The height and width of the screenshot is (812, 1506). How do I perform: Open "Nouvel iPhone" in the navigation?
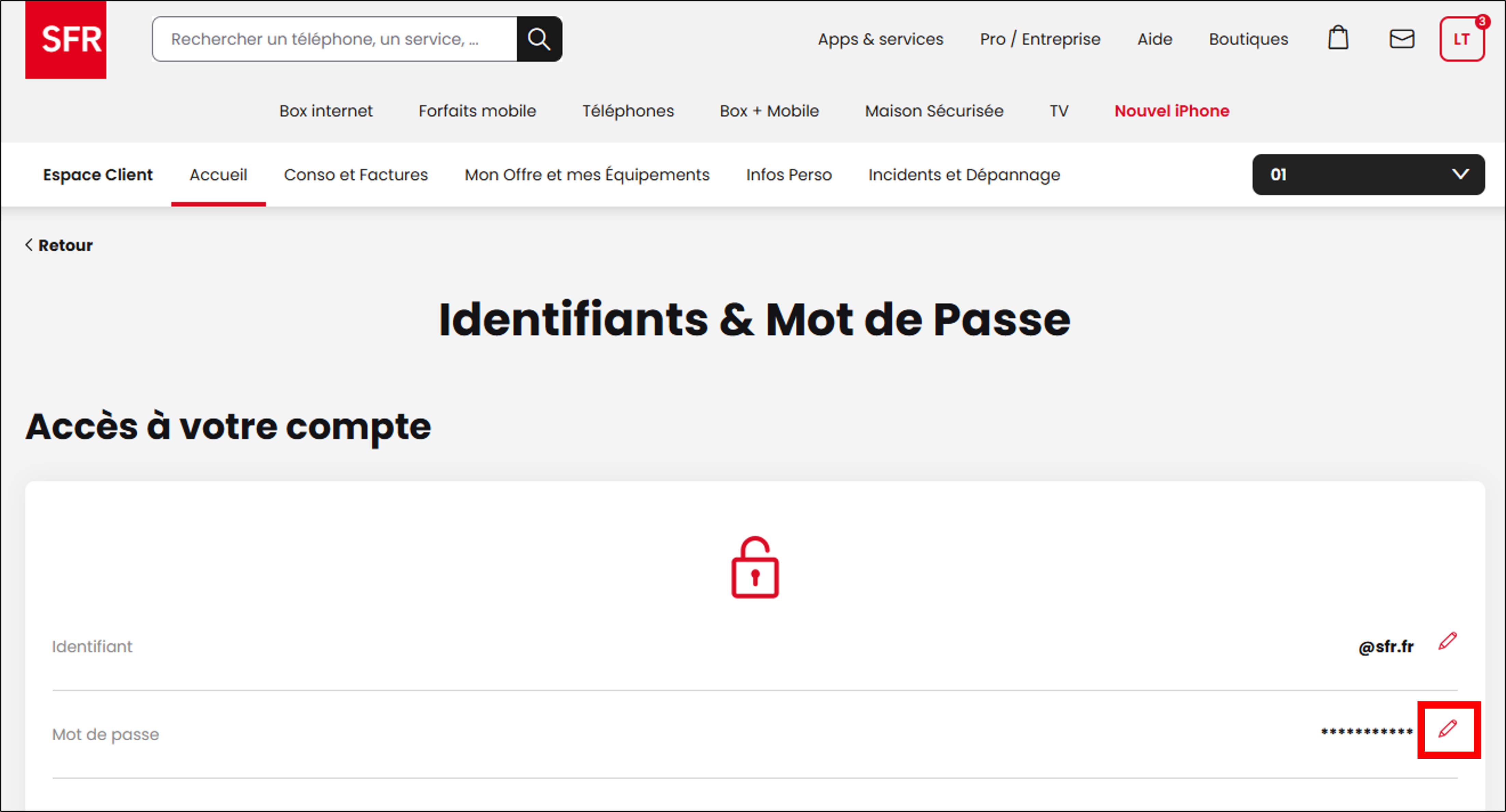(x=1171, y=110)
